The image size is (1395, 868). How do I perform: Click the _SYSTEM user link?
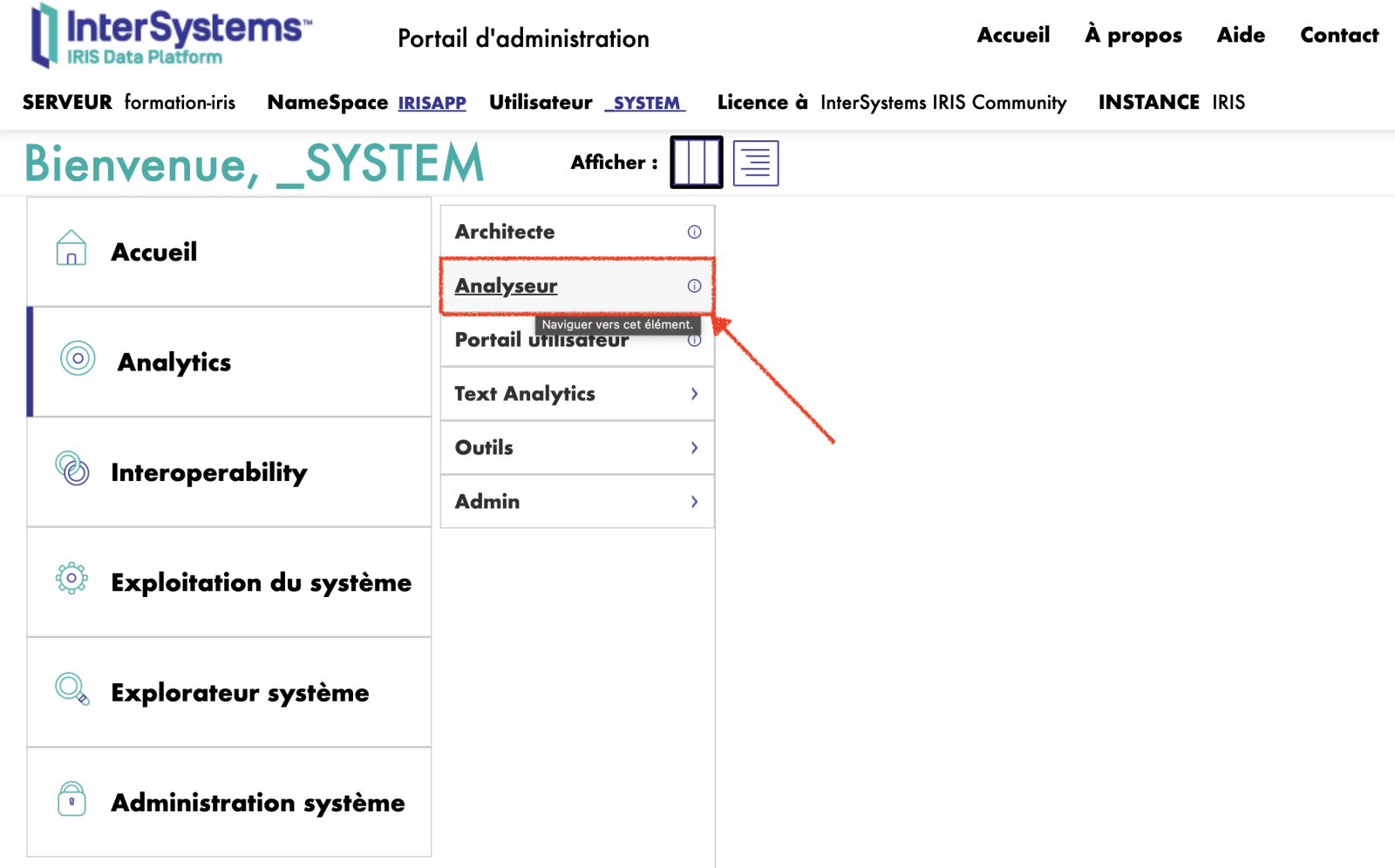645,103
